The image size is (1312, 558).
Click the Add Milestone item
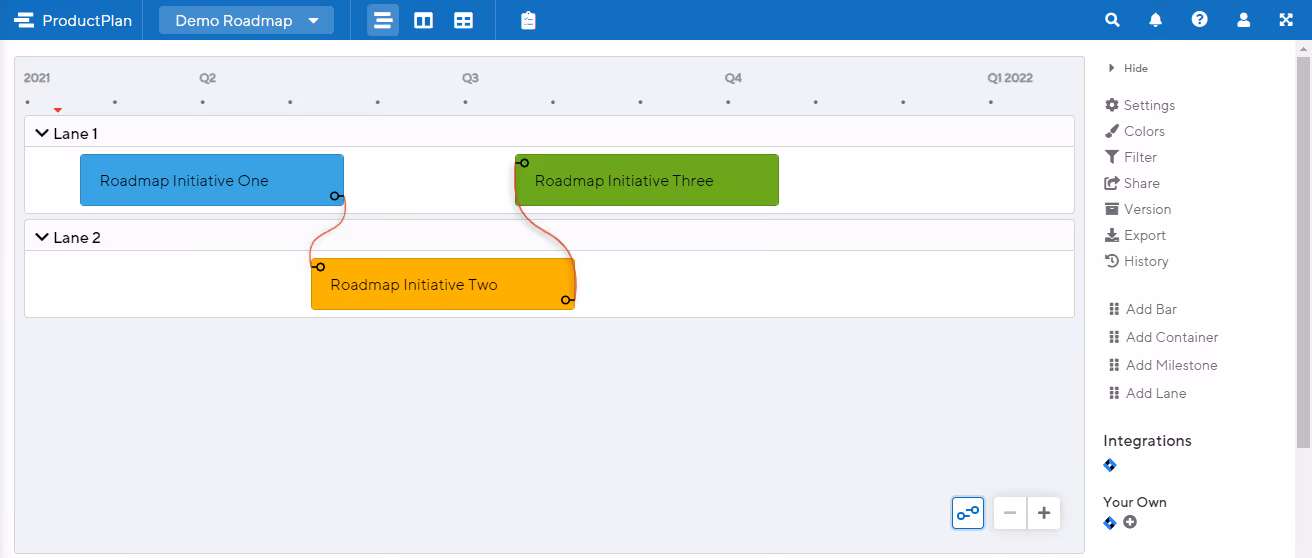click(x=1163, y=365)
